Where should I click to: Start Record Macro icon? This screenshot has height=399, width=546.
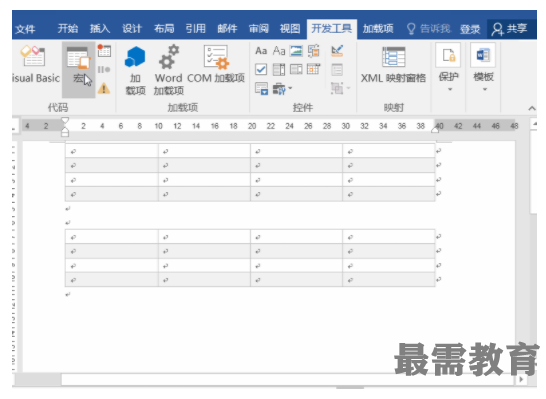[104, 51]
